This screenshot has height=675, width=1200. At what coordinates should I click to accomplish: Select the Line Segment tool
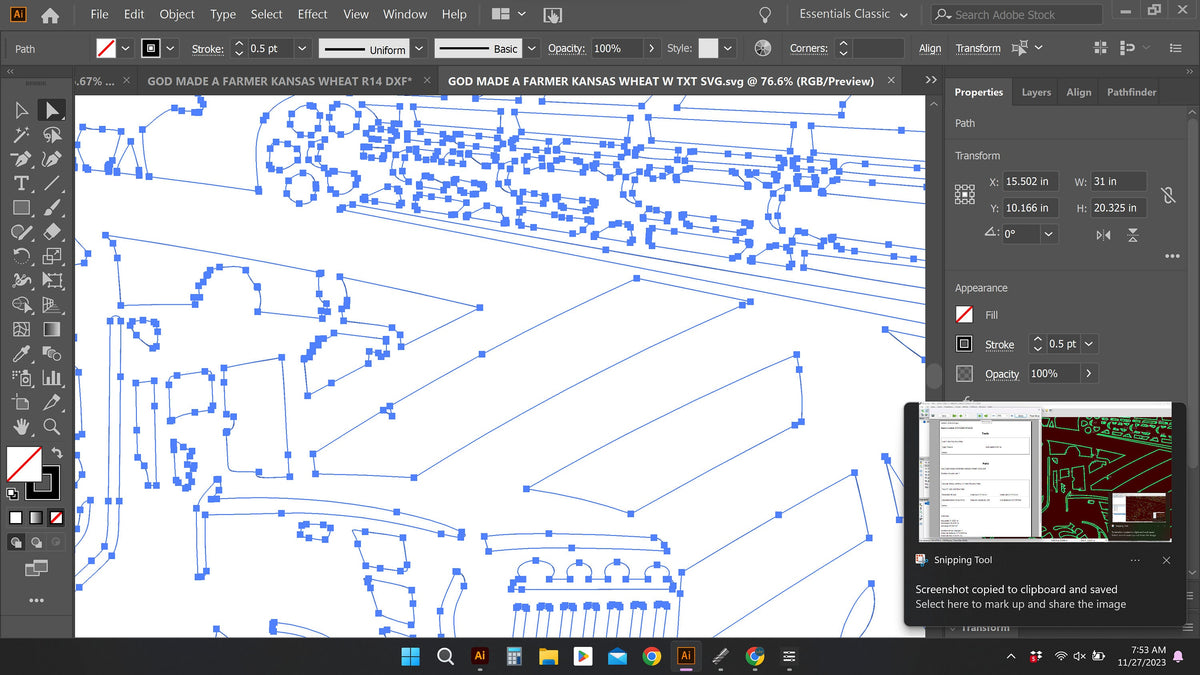coord(52,183)
